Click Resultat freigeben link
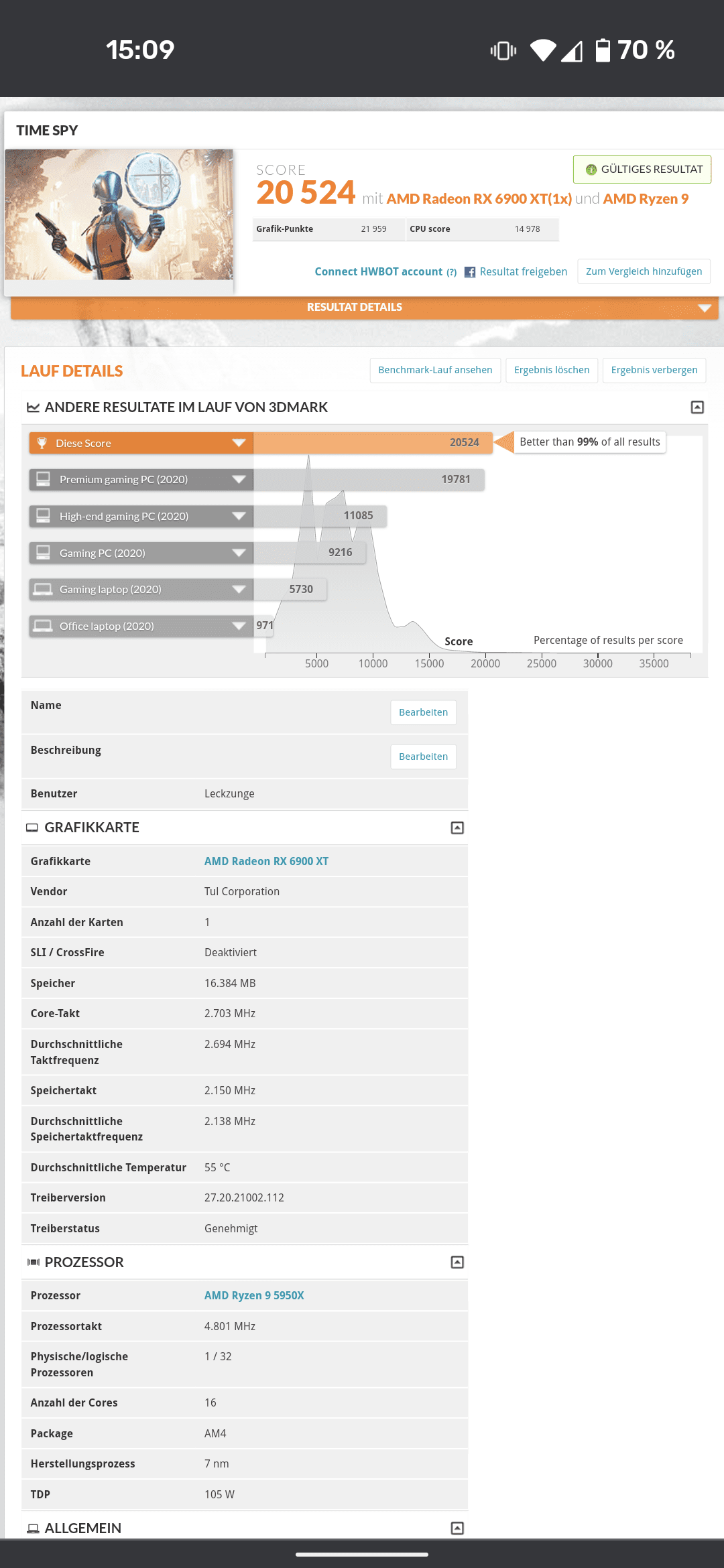The height and width of the screenshot is (1568, 724). click(524, 271)
